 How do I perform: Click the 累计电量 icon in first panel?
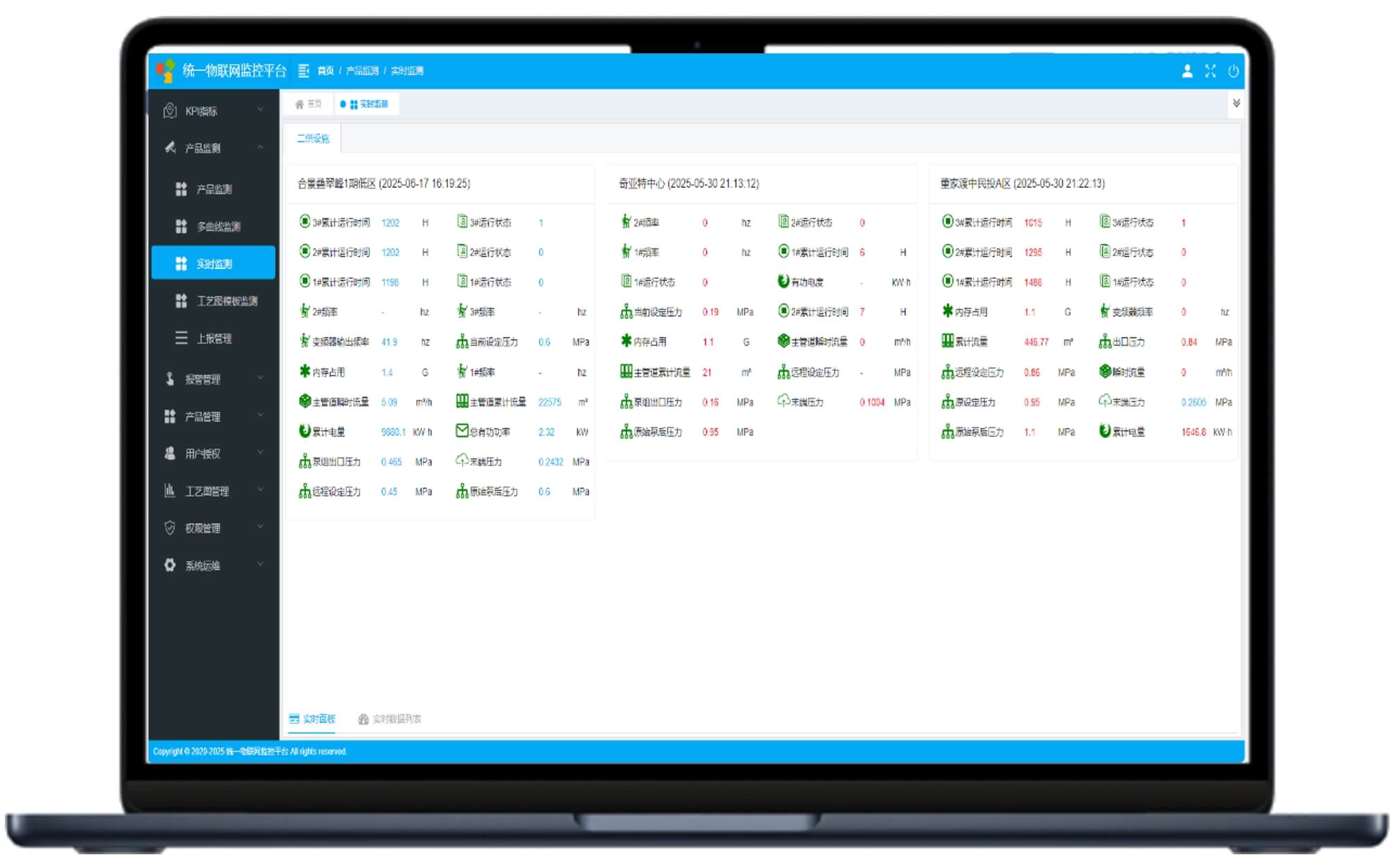click(x=305, y=431)
